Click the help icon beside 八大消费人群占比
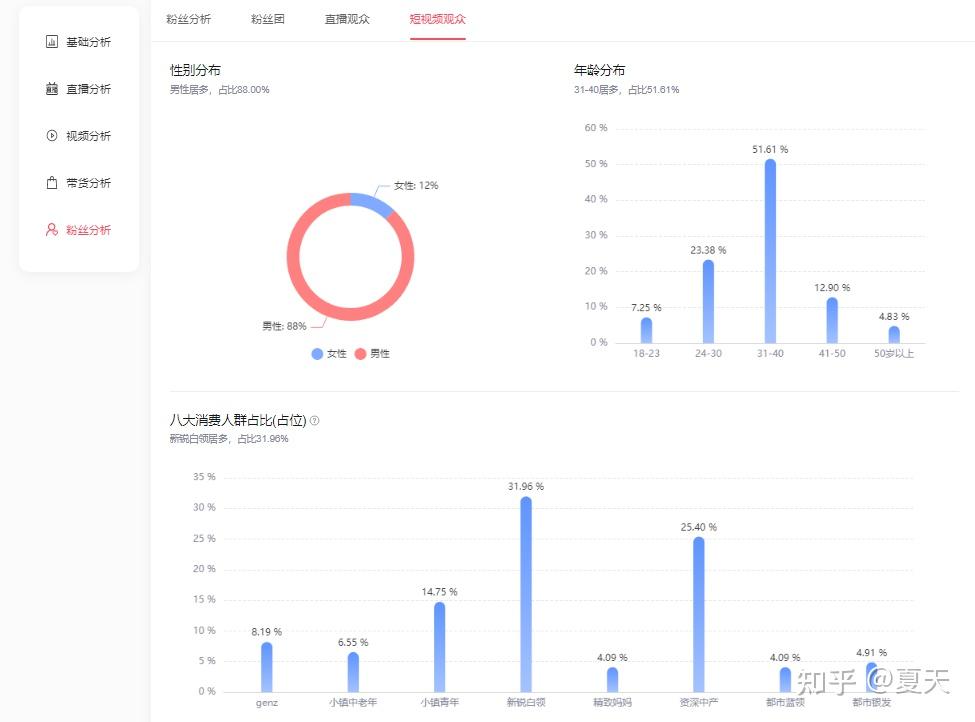This screenshot has height=722, width=975. (315, 420)
